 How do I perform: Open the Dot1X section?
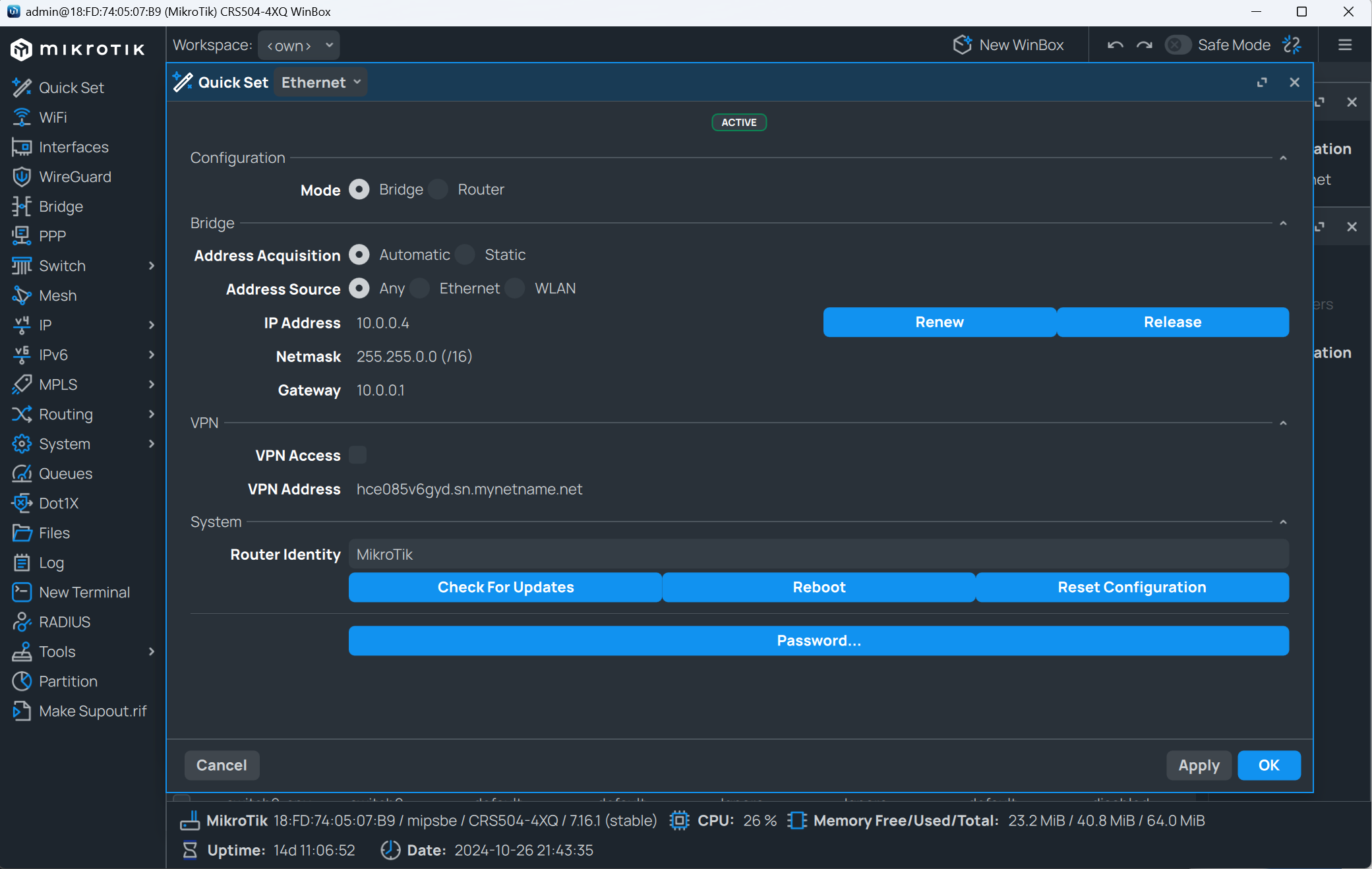point(59,502)
